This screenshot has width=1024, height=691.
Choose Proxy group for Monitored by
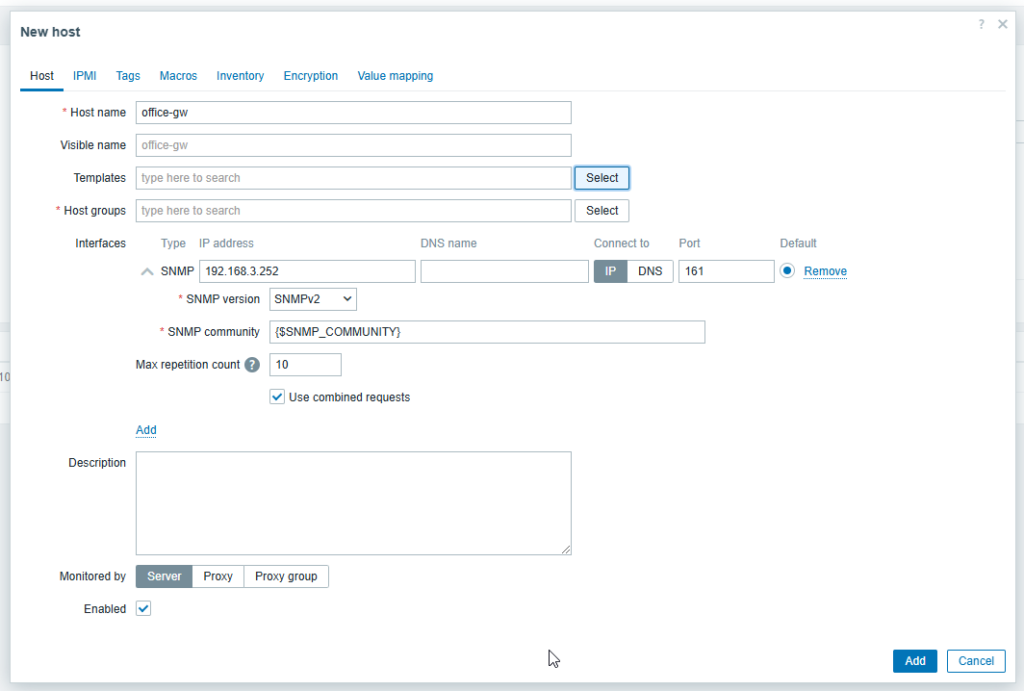tap(286, 577)
